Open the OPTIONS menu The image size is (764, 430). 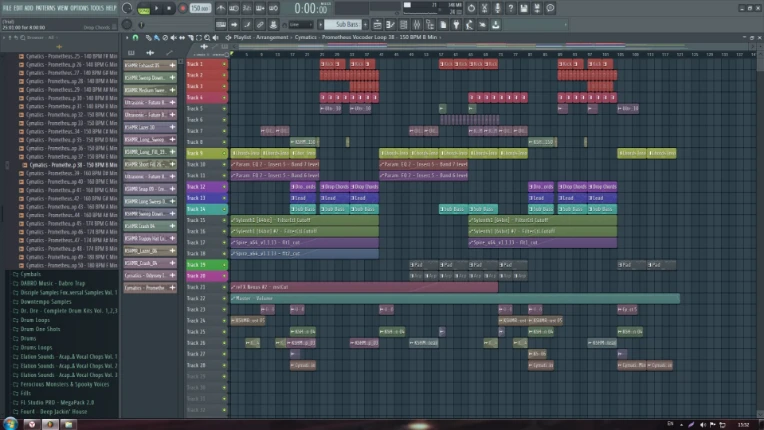tap(80, 8)
